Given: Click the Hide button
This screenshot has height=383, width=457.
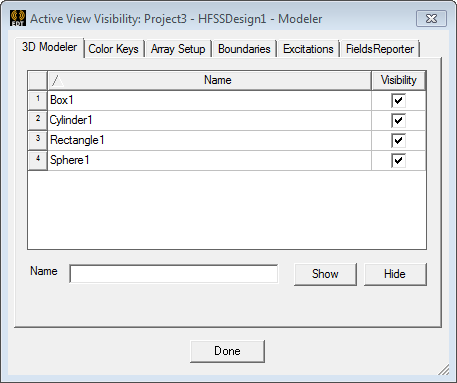Looking at the screenshot, I should tap(395, 274).
